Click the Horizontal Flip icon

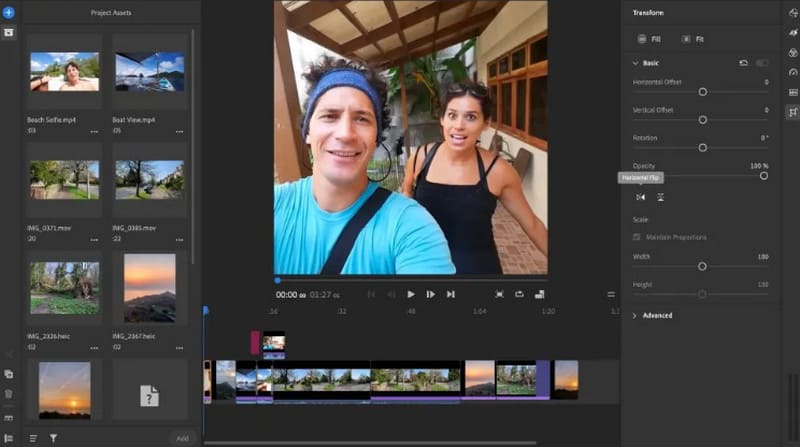(641, 197)
